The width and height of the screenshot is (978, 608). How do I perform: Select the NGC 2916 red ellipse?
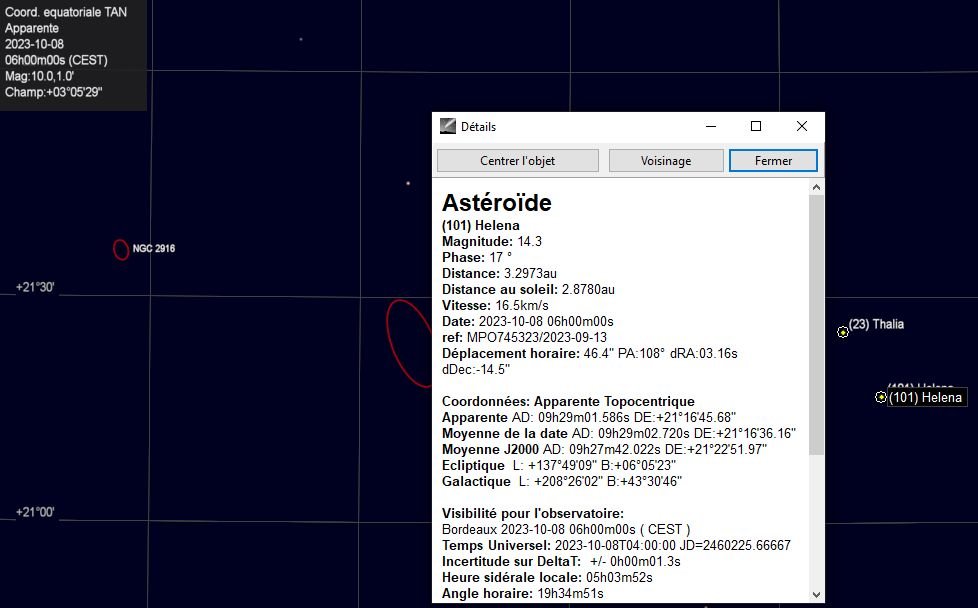coord(121,250)
